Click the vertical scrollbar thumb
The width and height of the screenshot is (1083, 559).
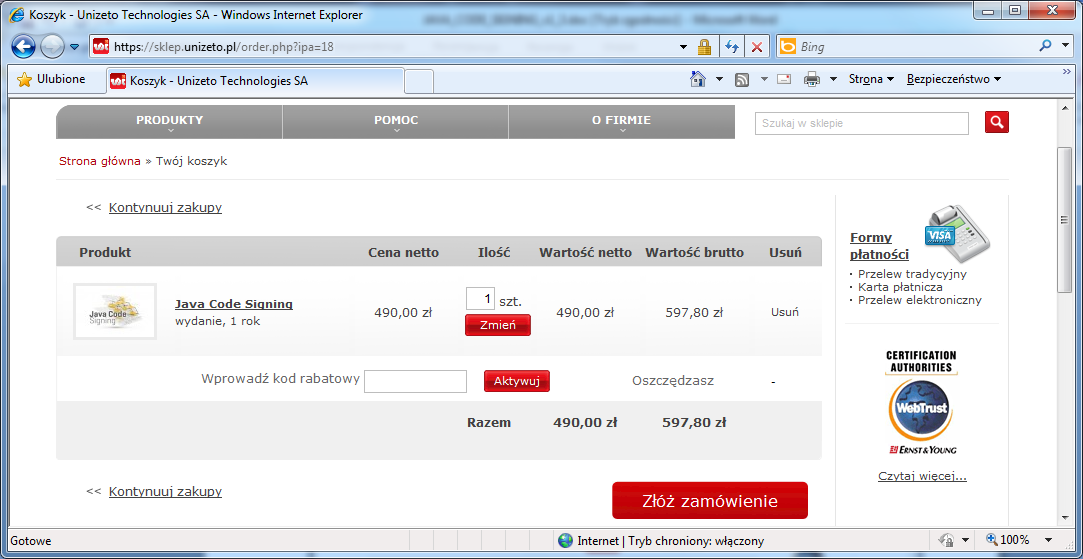[x=1064, y=220]
